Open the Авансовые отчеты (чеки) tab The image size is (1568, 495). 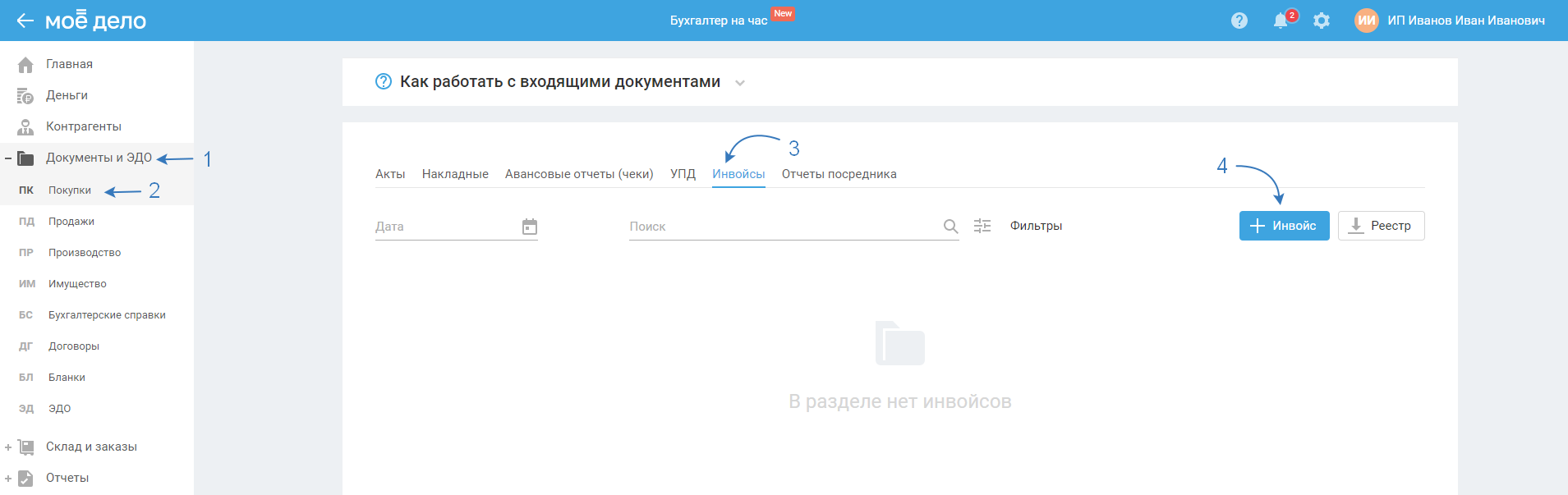pyautogui.click(x=579, y=174)
